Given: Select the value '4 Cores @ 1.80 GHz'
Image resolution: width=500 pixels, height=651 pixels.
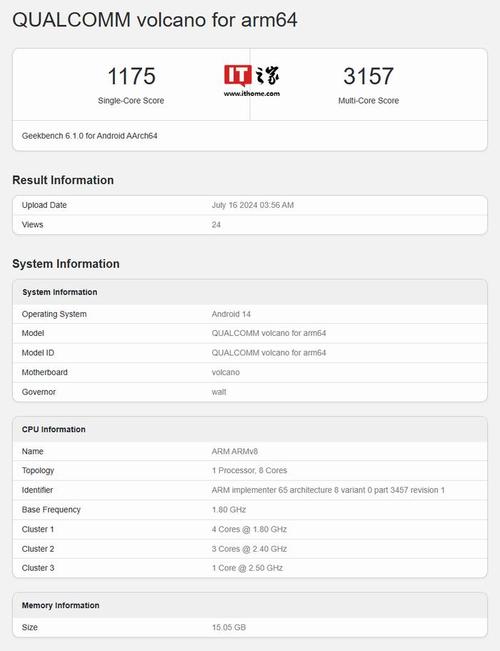Looking at the screenshot, I should 249,529.
